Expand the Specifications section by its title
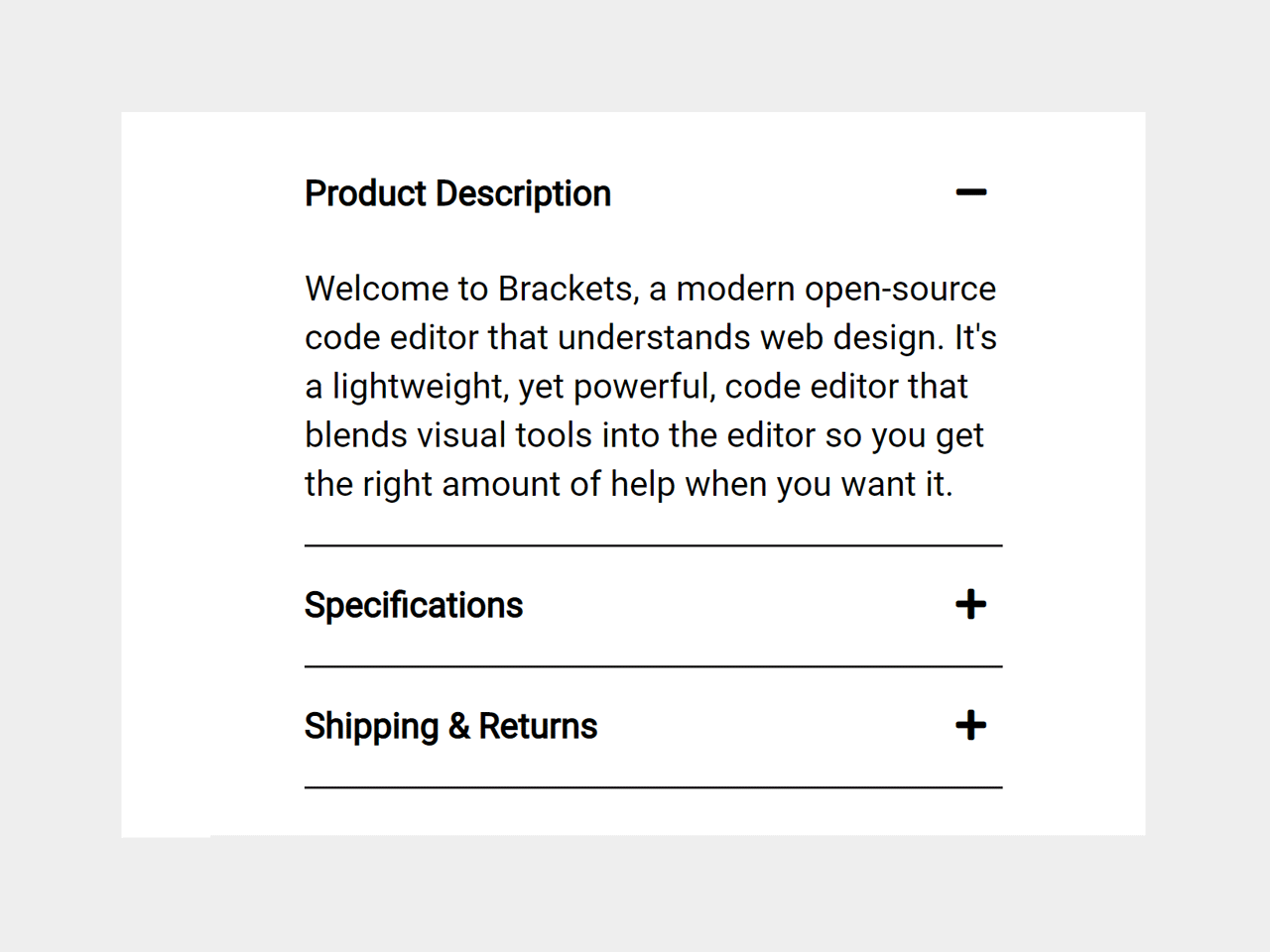1270x952 pixels. click(413, 605)
